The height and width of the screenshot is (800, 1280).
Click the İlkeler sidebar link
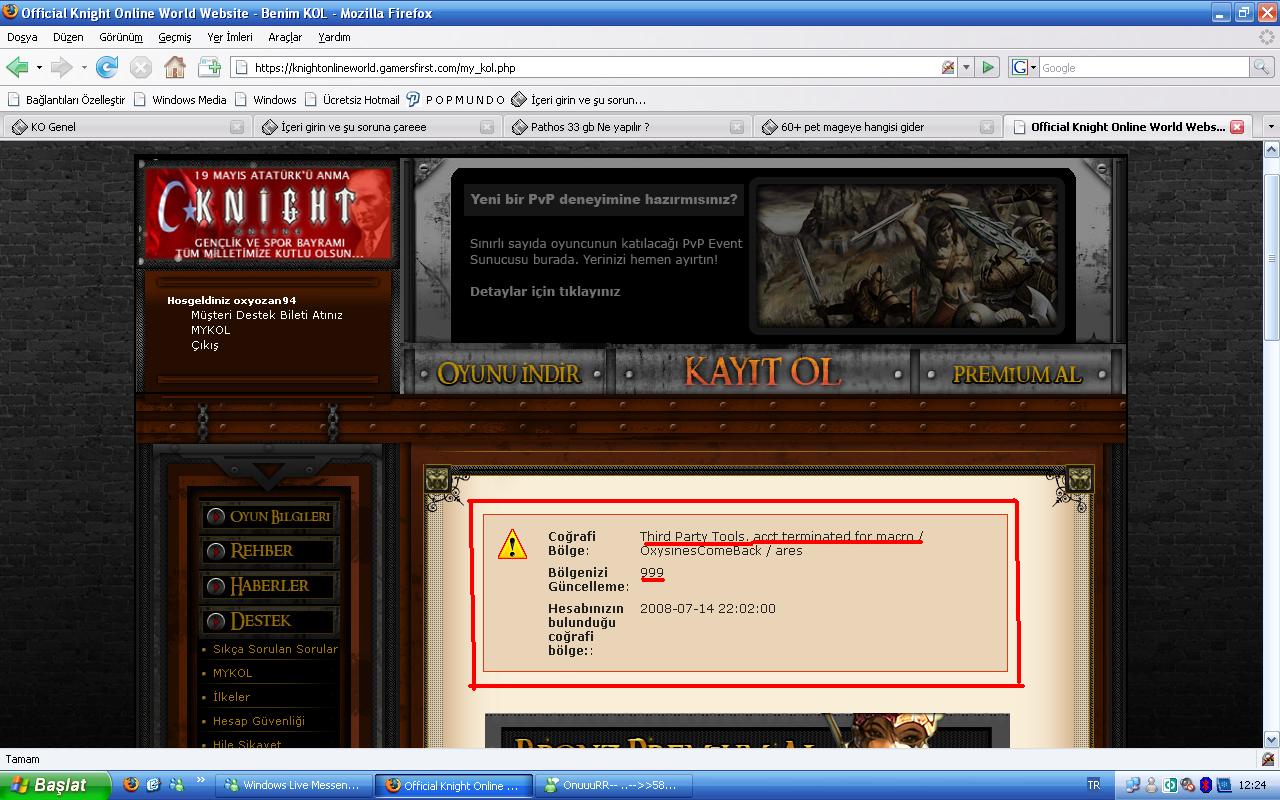(231, 697)
